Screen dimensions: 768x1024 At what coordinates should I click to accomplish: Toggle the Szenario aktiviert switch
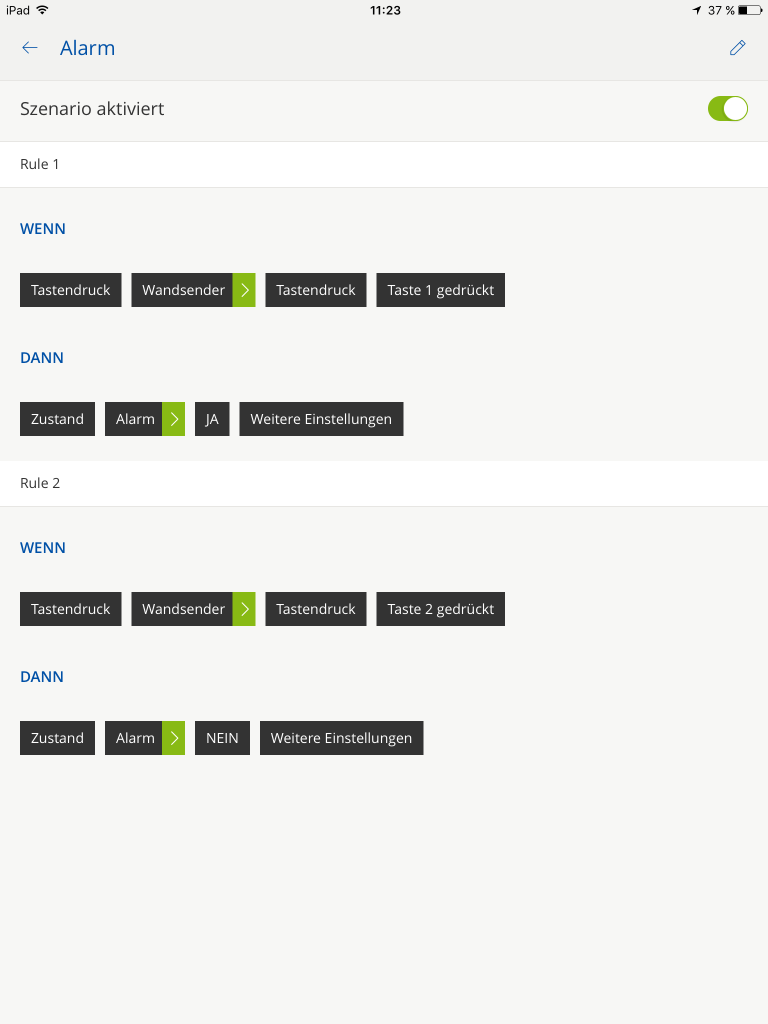[727, 109]
